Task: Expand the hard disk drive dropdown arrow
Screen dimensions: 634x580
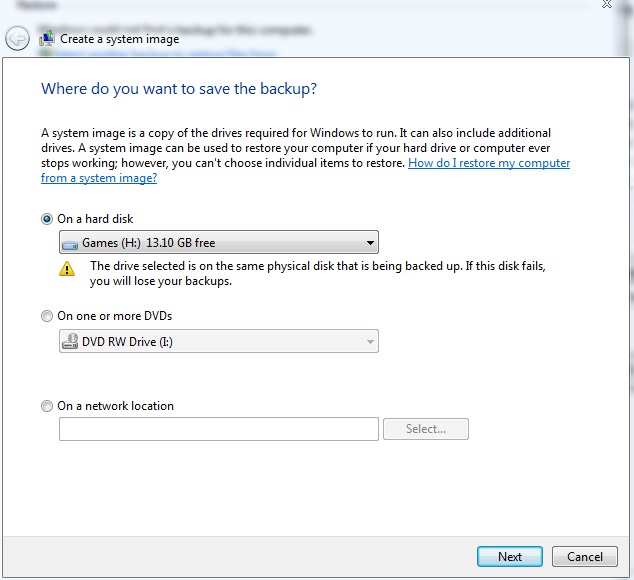Action: (370, 243)
